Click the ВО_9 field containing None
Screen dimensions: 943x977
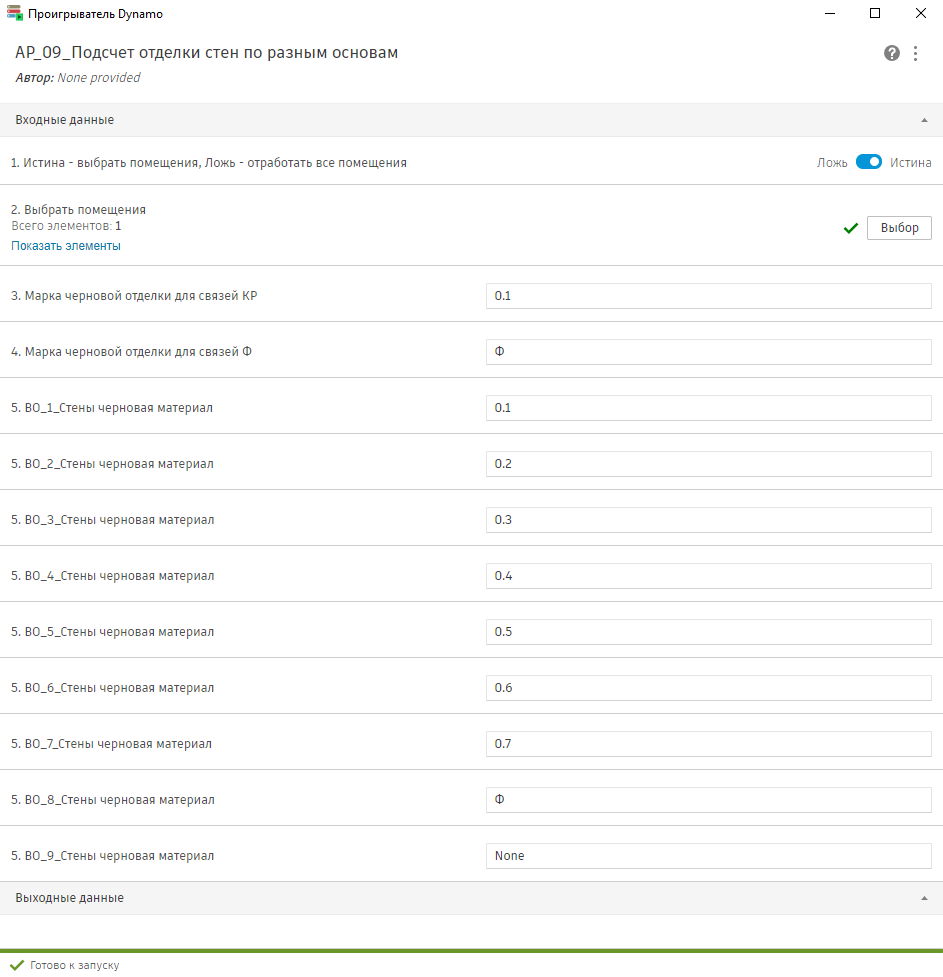pos(708,856)
